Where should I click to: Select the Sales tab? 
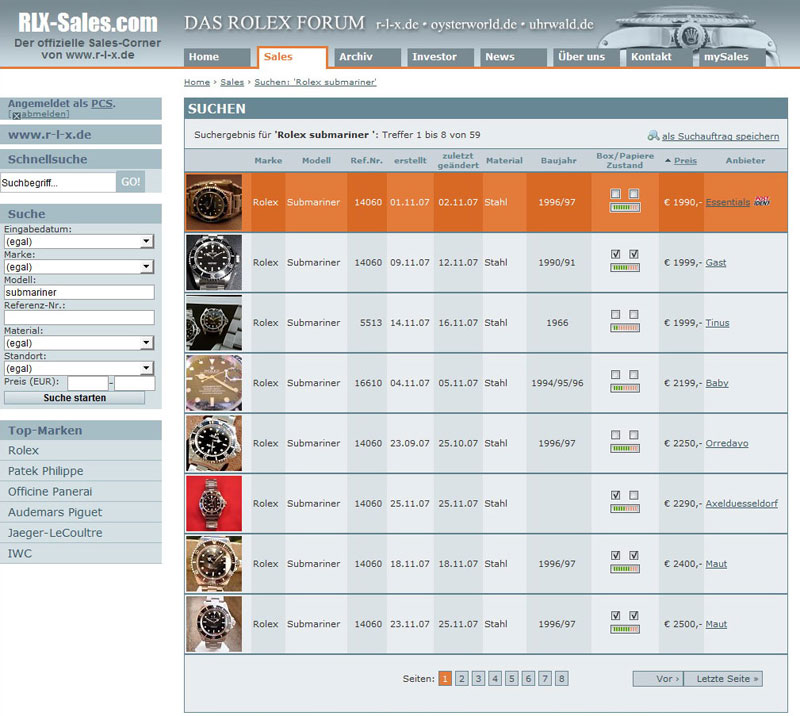[x=292, y=57]
